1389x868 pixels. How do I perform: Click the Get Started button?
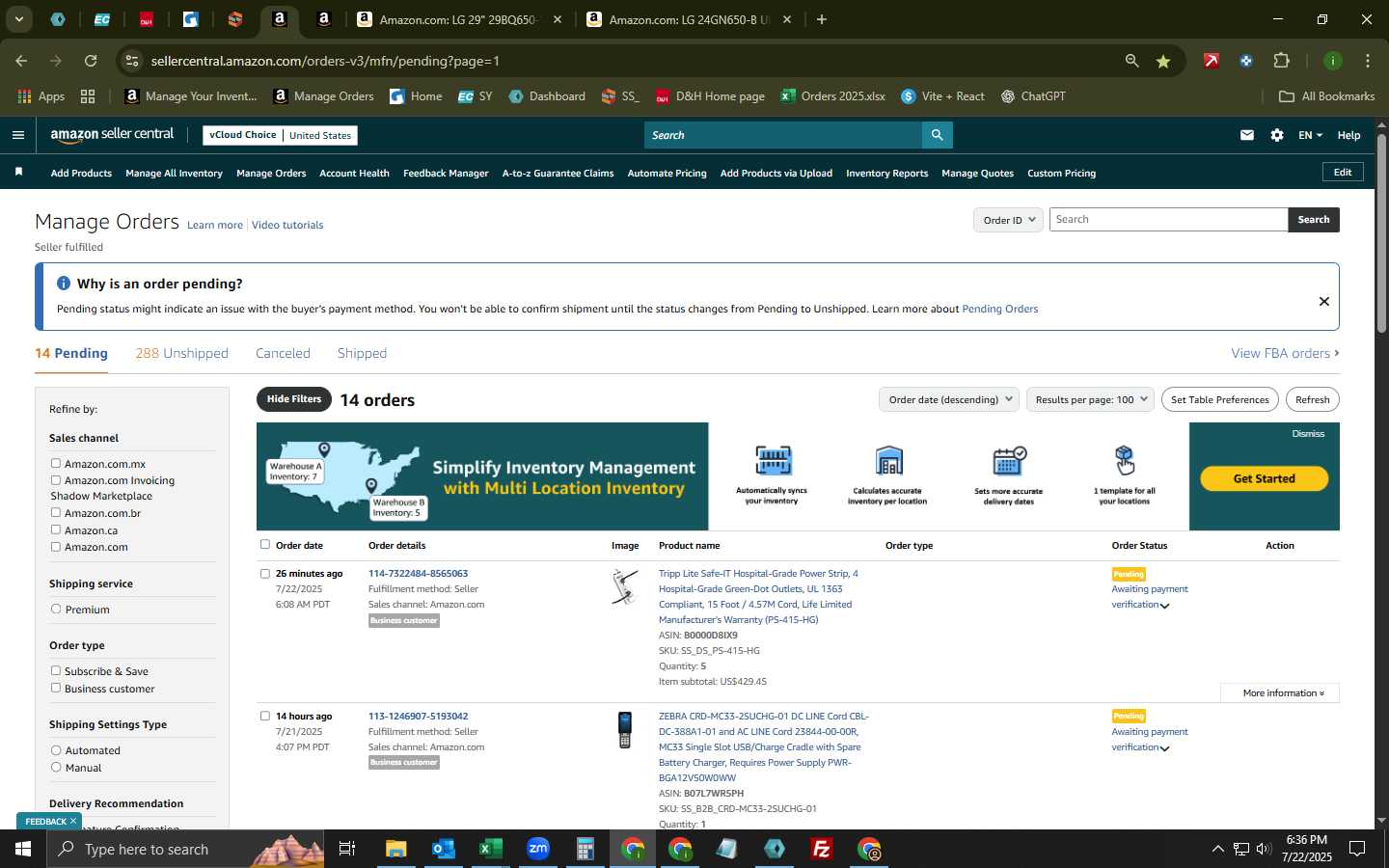click(1264, 478)
